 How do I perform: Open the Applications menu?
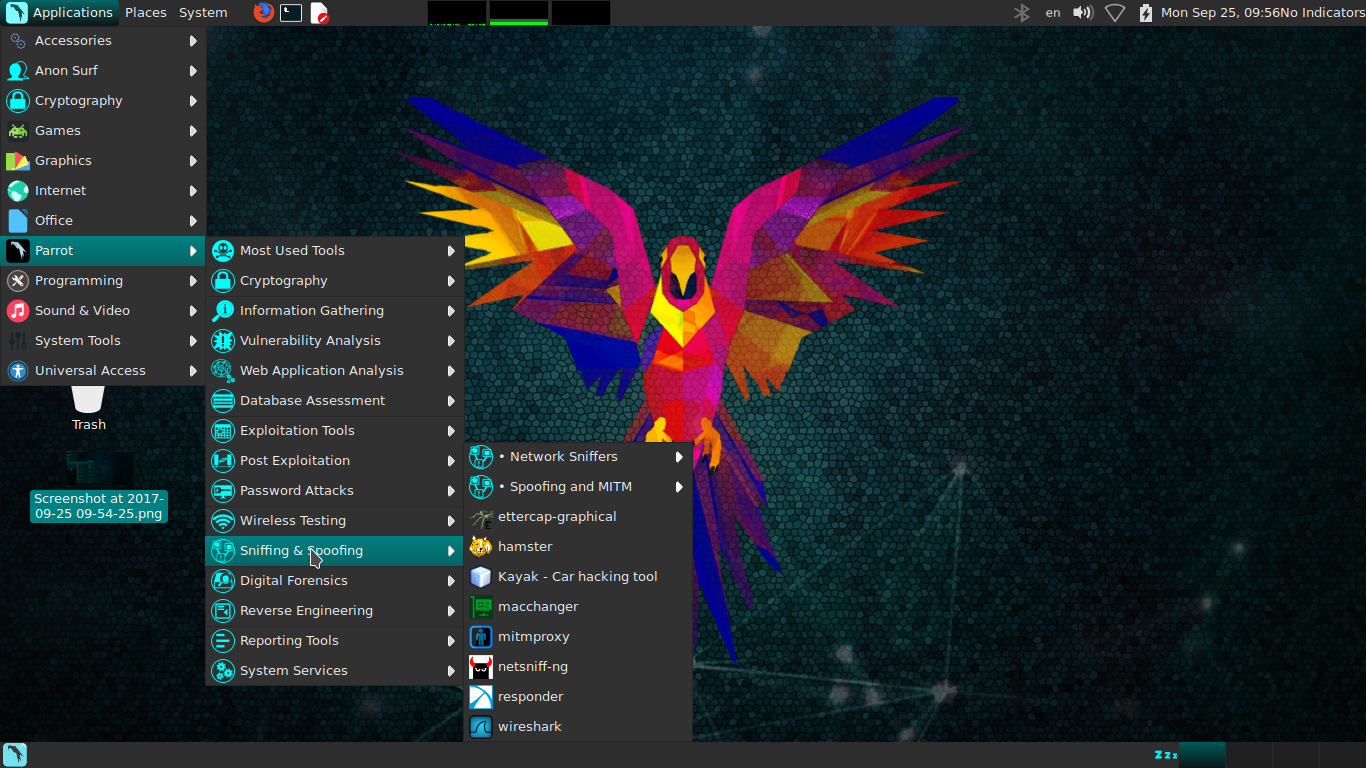[59, 13]
